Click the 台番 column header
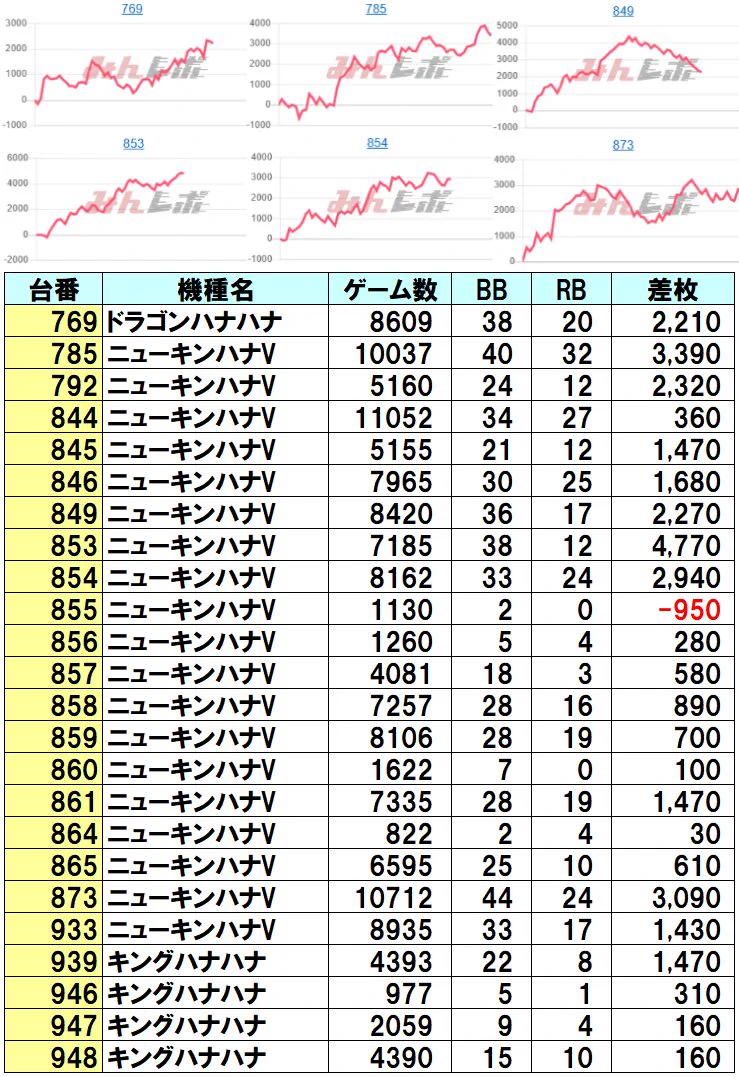 point(54,289)
